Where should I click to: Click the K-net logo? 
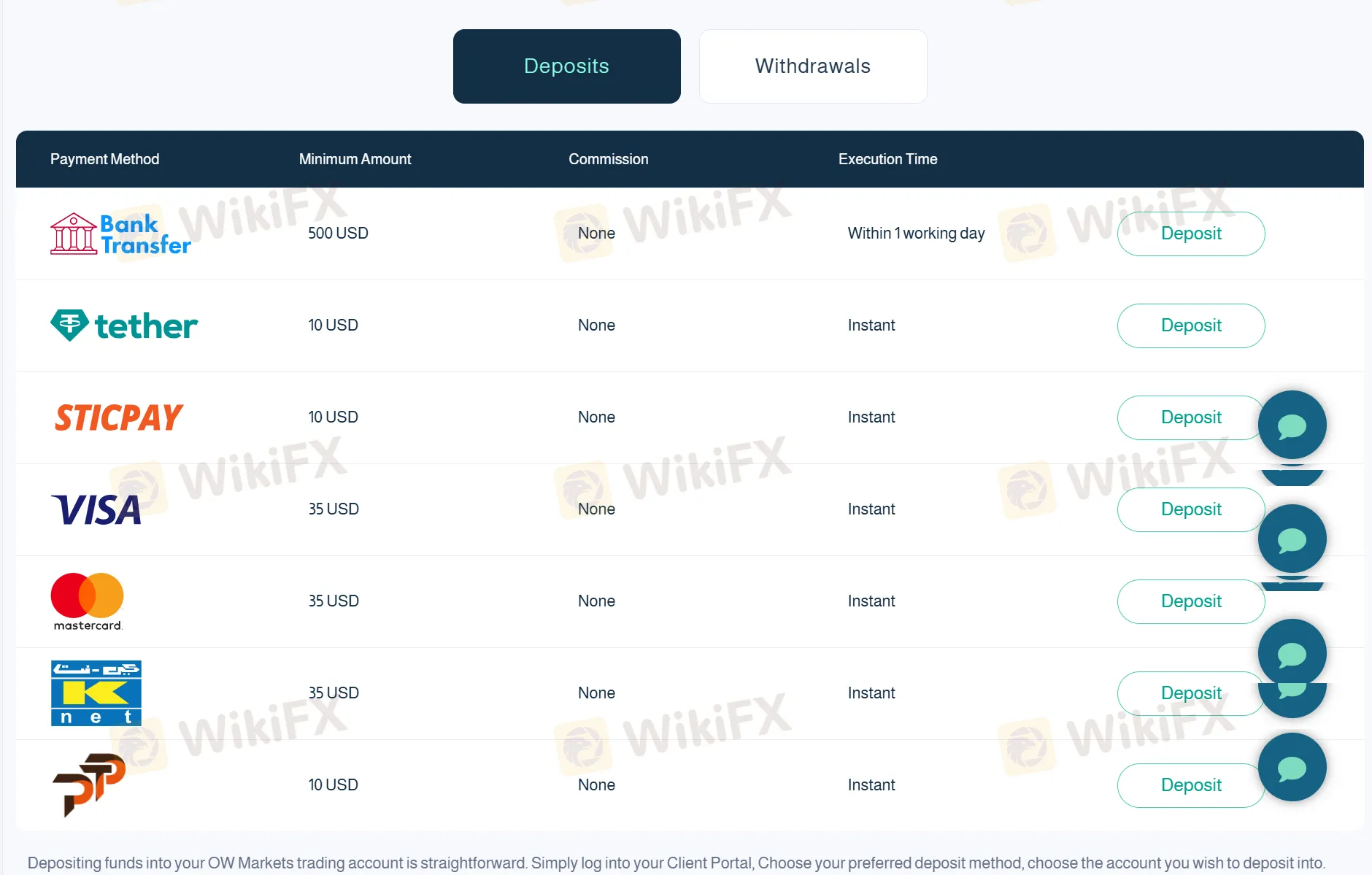pyautogui.click(x=96, y=693)
